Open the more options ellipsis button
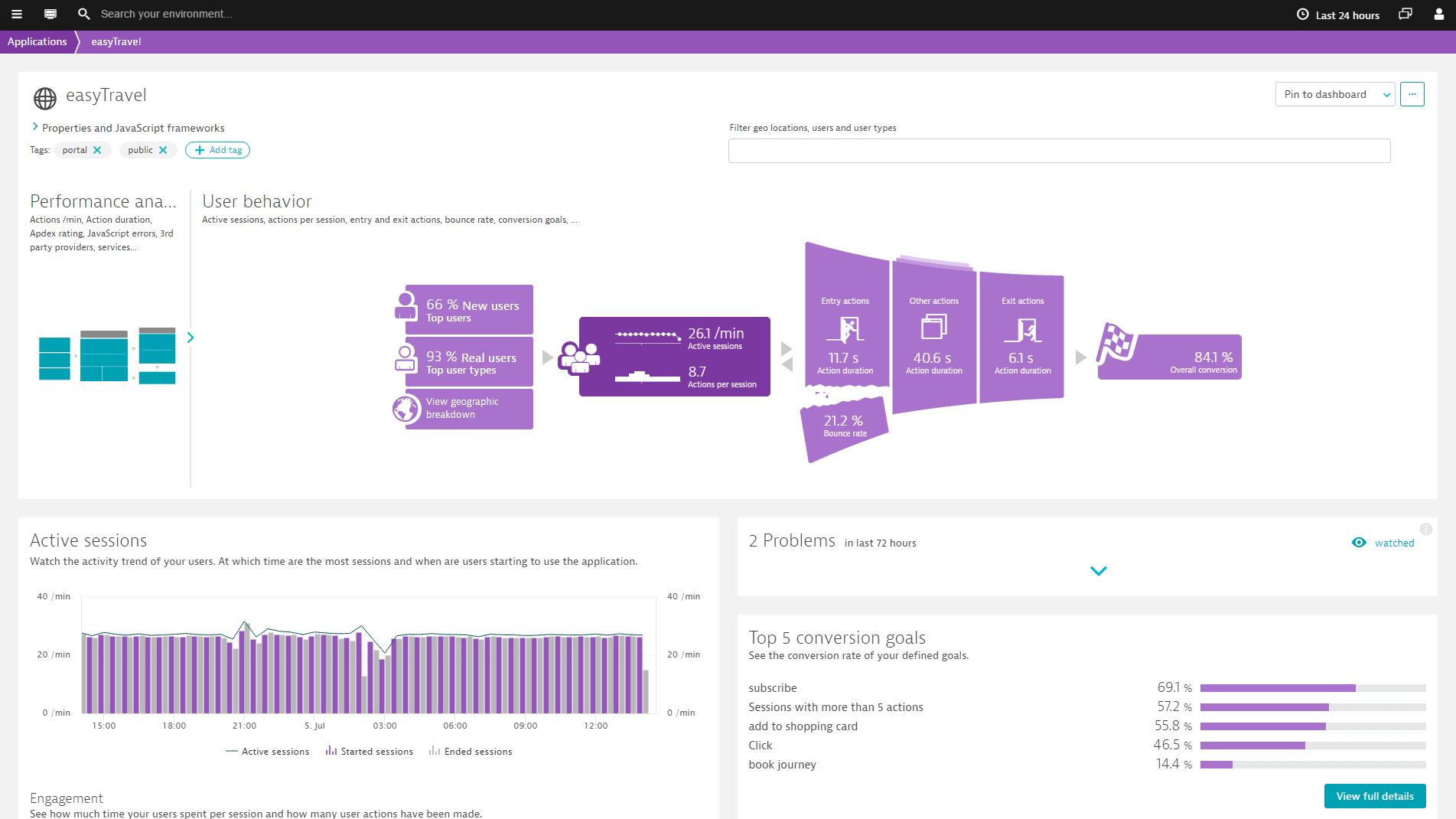 pyautogui.click(x=1412, y=94)
